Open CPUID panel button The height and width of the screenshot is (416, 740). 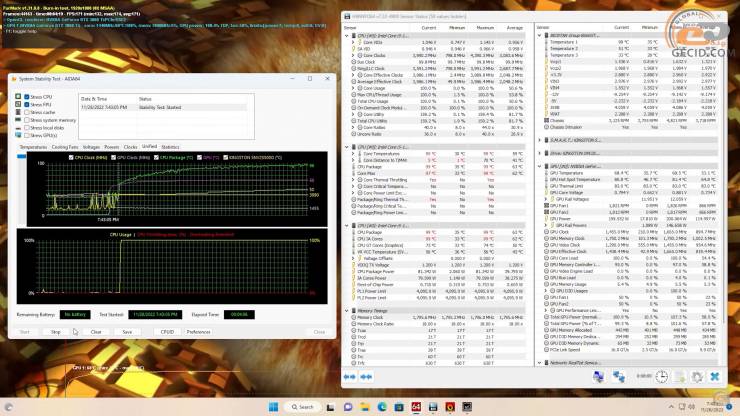click(x=167, y=332)
